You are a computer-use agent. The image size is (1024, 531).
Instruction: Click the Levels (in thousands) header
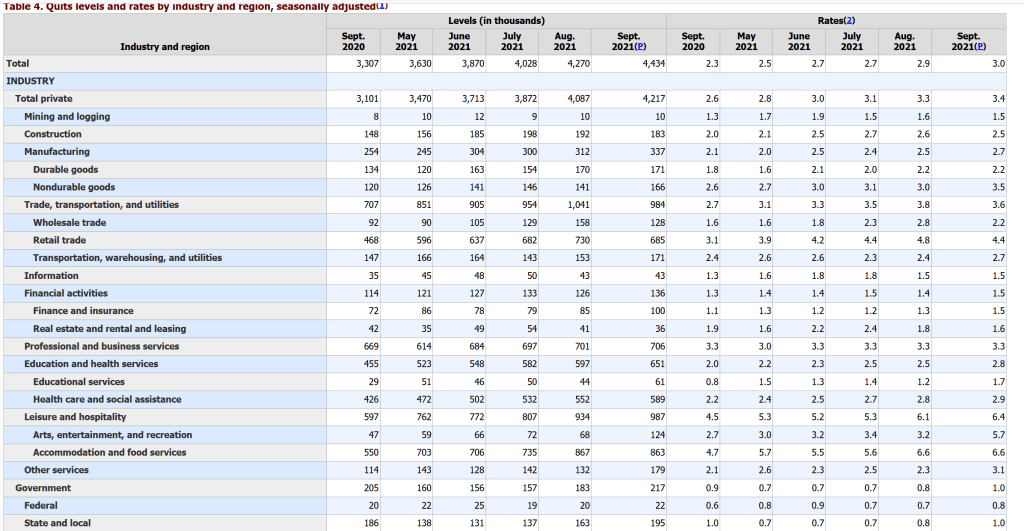(496, 20)
